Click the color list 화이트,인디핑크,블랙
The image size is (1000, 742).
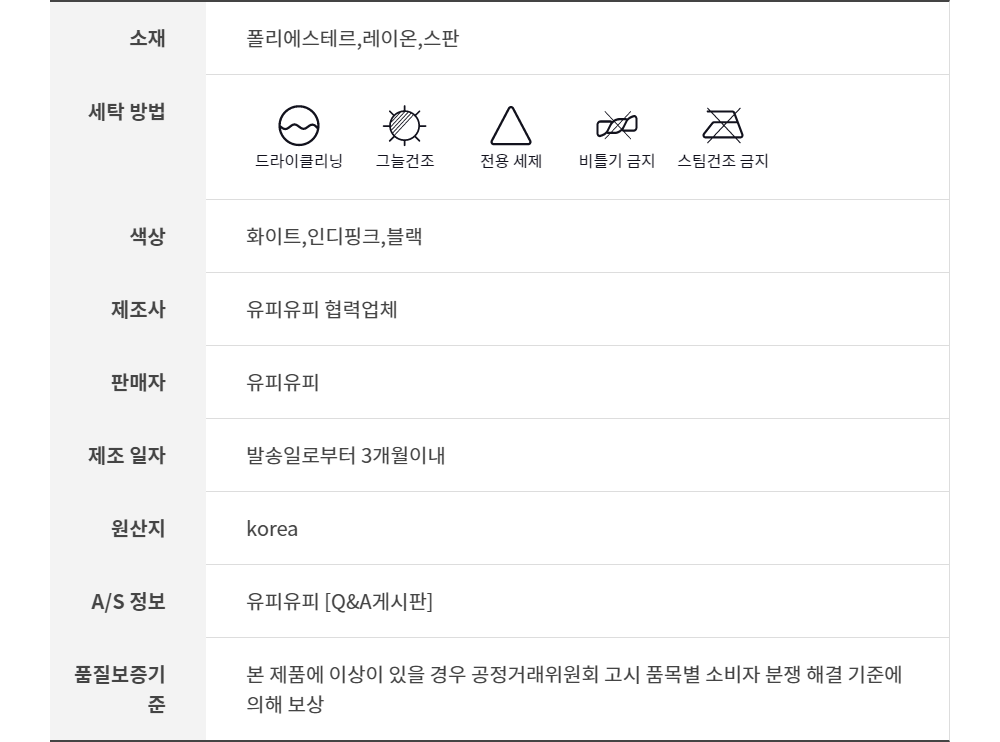click(334, 237)
